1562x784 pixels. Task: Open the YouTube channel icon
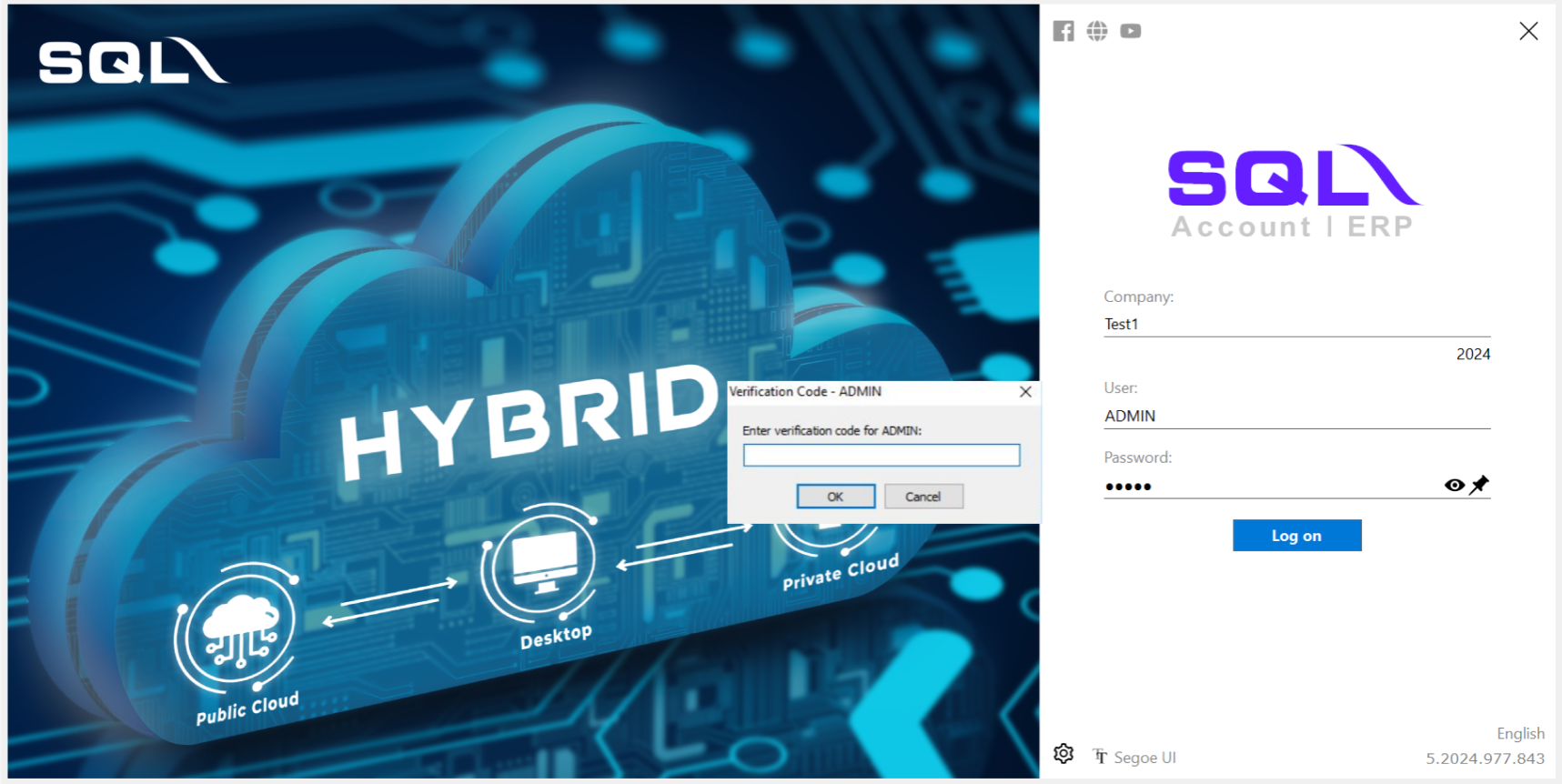pos(1130,31)
